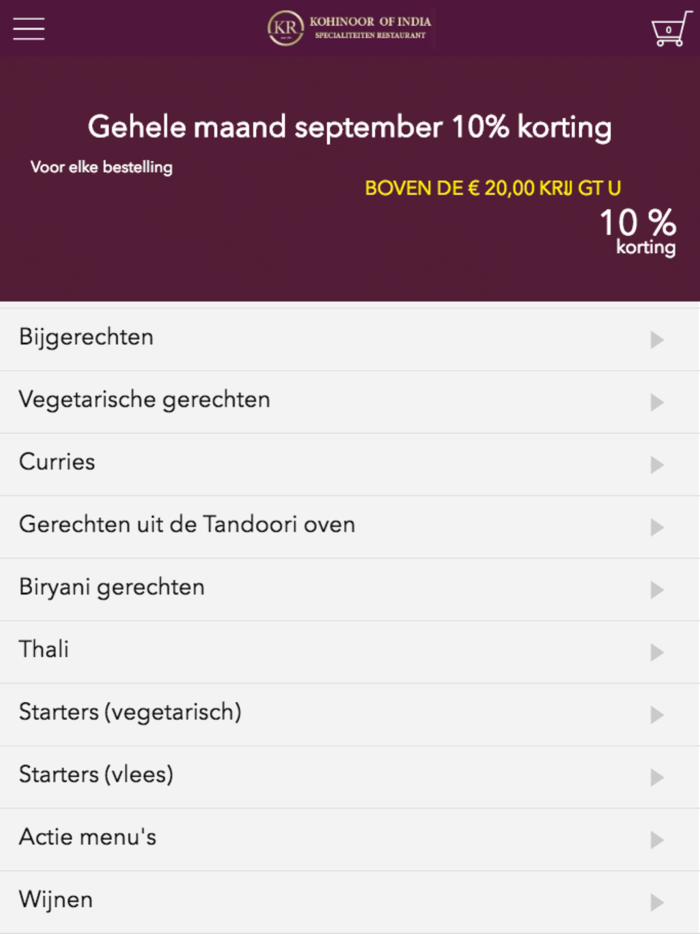Expand the Curries arrow
Viewport: 700px width, 934px height.
click(x=657, y=465)
